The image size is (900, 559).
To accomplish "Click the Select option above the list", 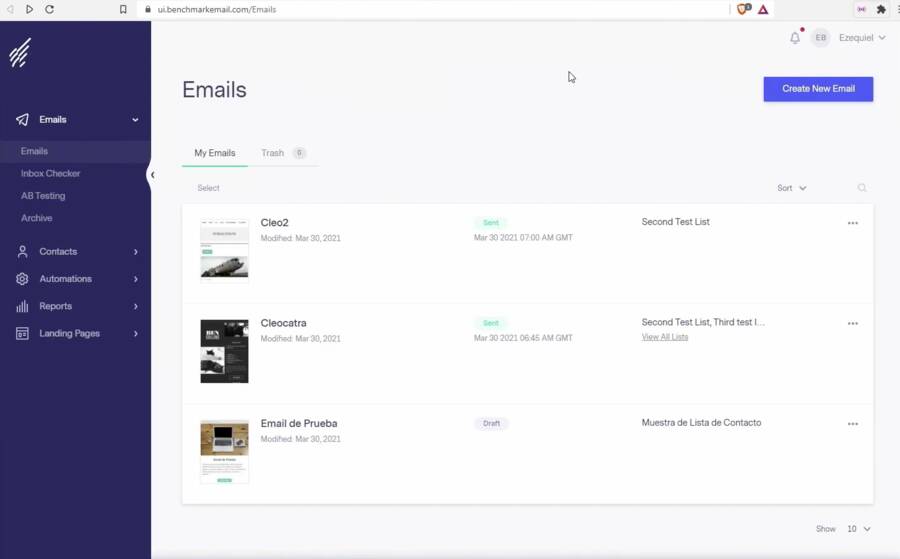I will tap(208, 188).
